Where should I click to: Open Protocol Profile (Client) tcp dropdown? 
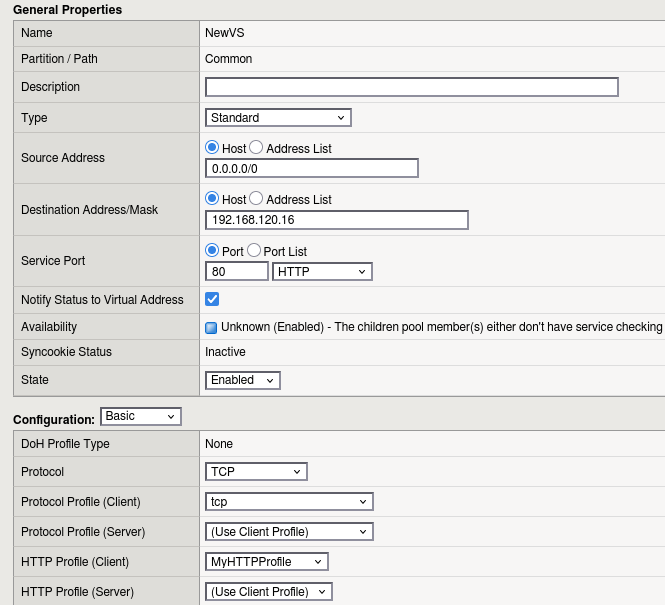[x=289, y=502]
